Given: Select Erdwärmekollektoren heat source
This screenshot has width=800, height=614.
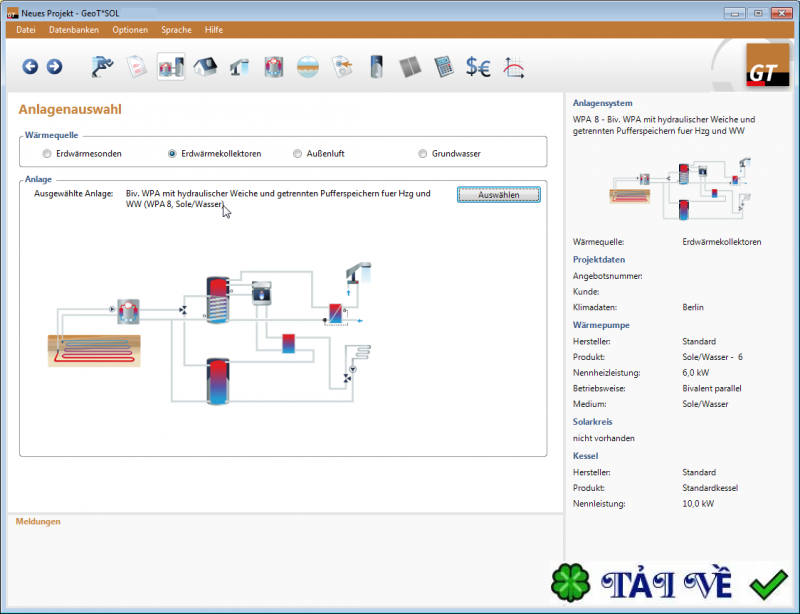Looking at the screenshot, I should point(172,154).
